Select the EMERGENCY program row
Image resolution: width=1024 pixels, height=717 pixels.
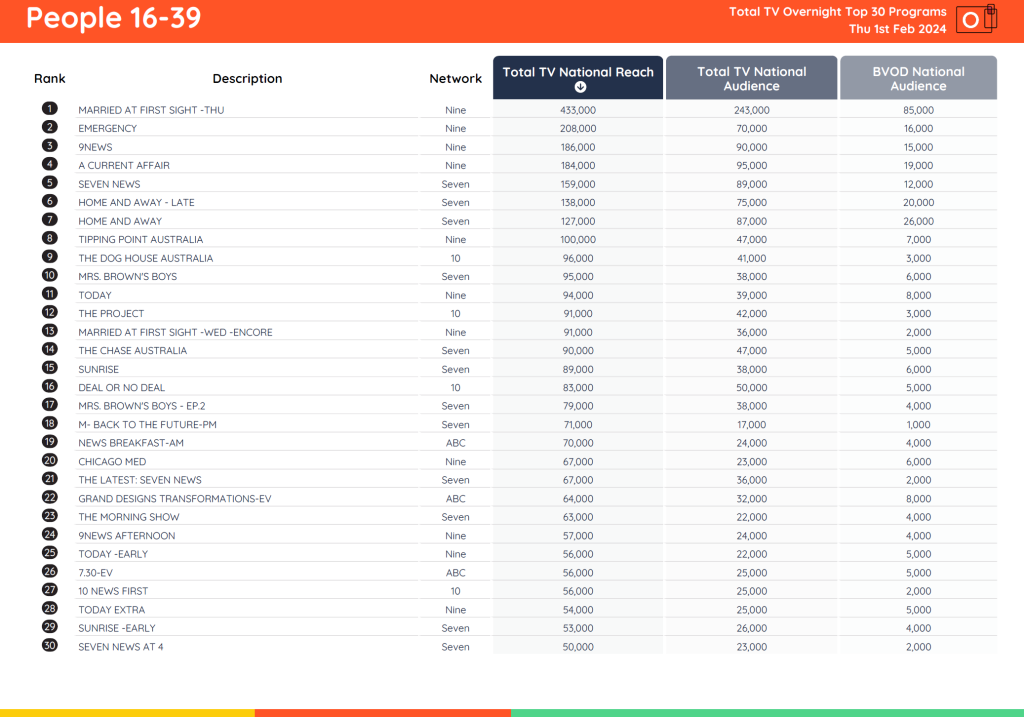107,128
